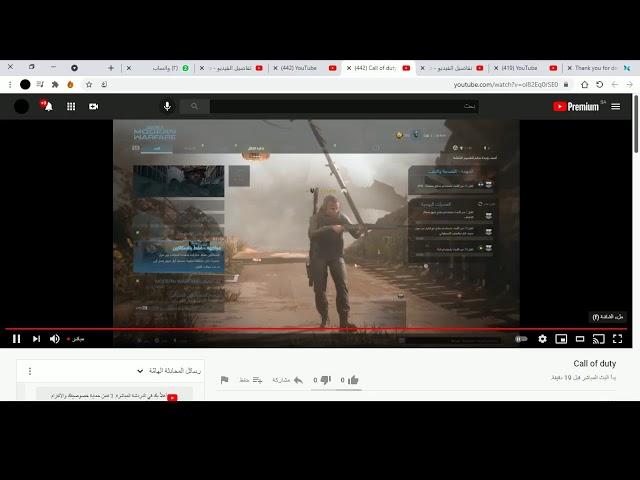View site info lock icon
The image size is (640, 480).
(x=566, y=84)
